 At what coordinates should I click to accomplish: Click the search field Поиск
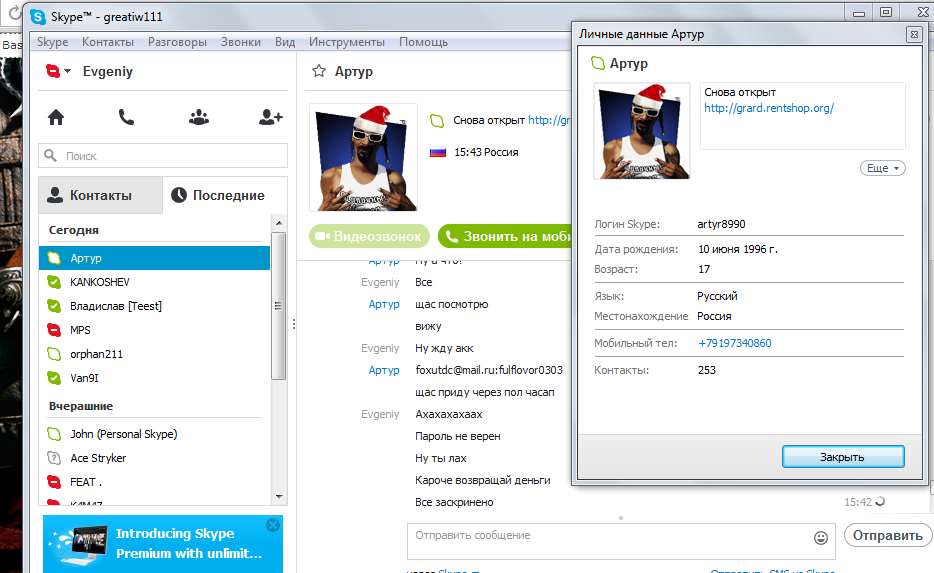tap(163, 156)
